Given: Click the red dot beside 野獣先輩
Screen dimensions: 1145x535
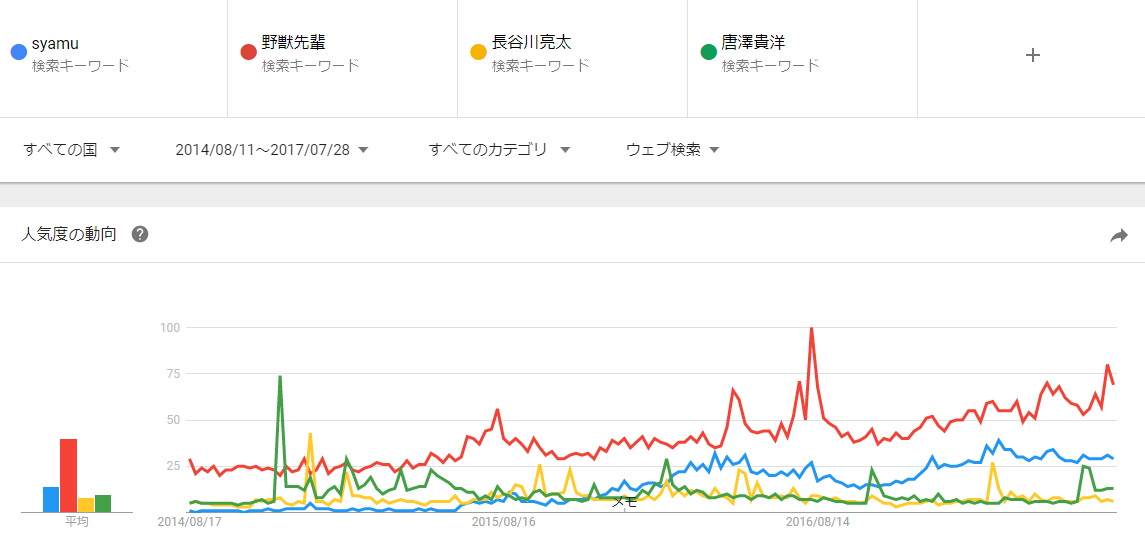Looking at the screenshot, I should point(248,52).
